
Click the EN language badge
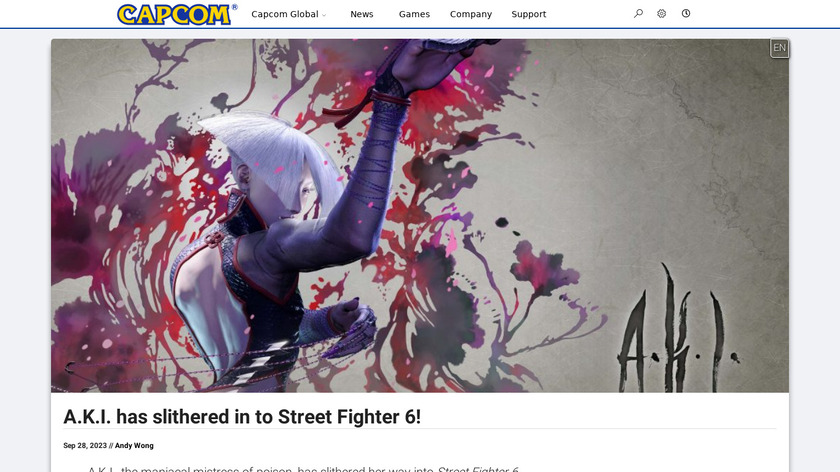tap(779, 48)
